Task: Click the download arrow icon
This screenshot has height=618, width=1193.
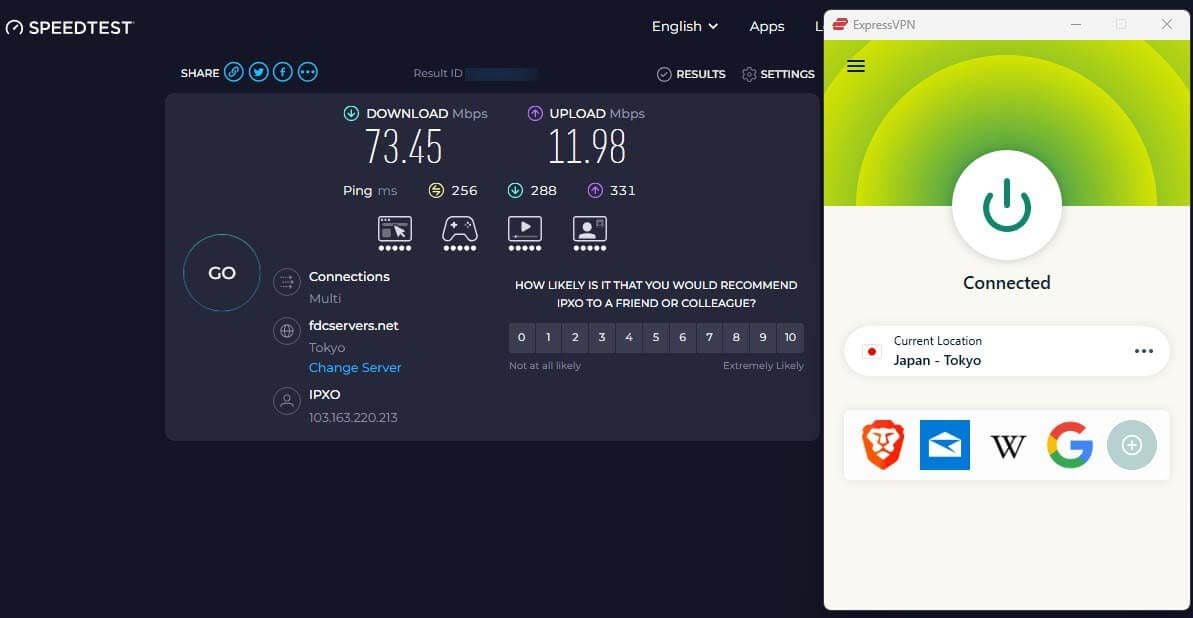Action: coord(351,113)
